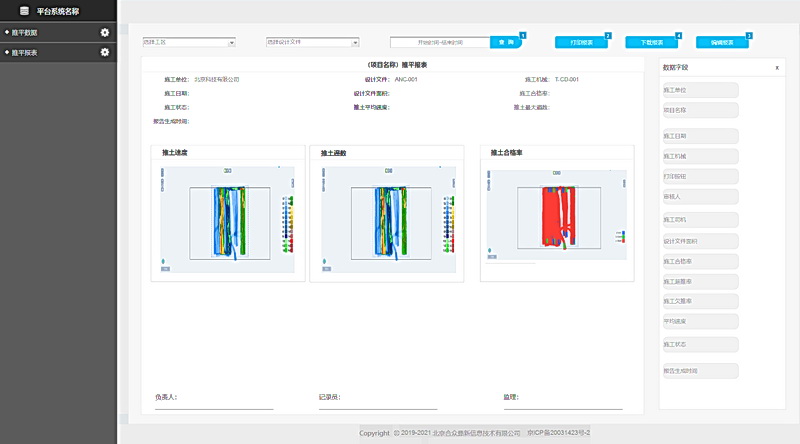The width and height of the screenshot is (800, 444).
Task: Select the 施工日期 data field
Action: point(700,135)
